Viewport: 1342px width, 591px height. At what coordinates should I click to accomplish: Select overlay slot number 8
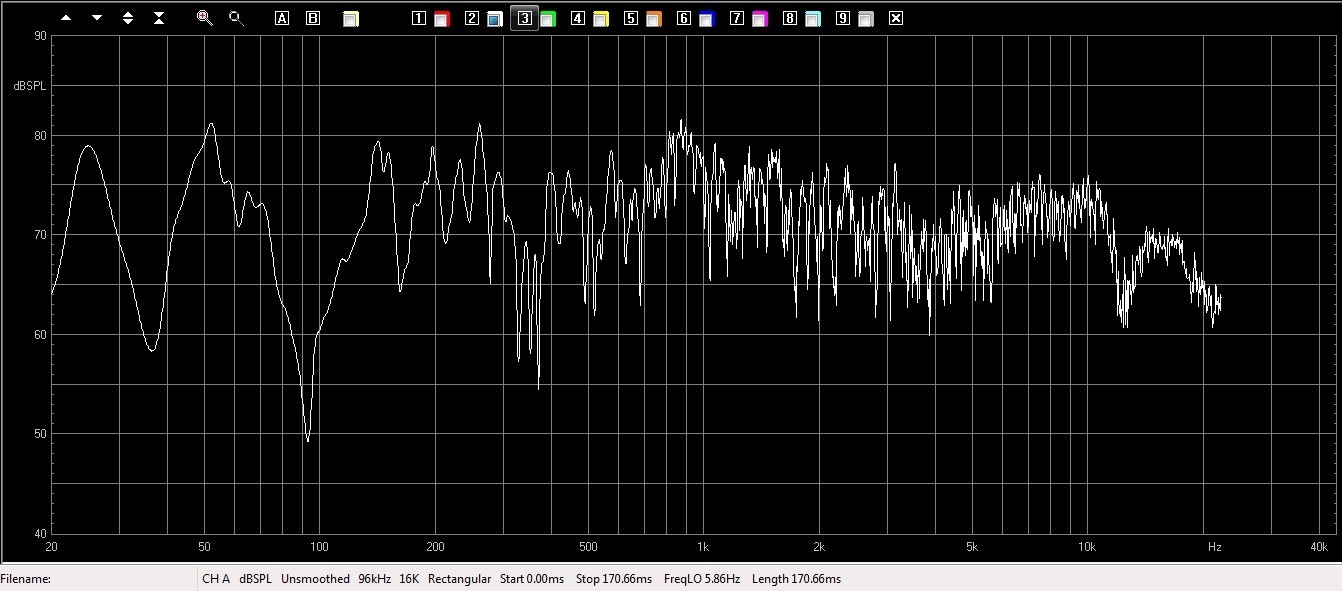click(789, 18)
